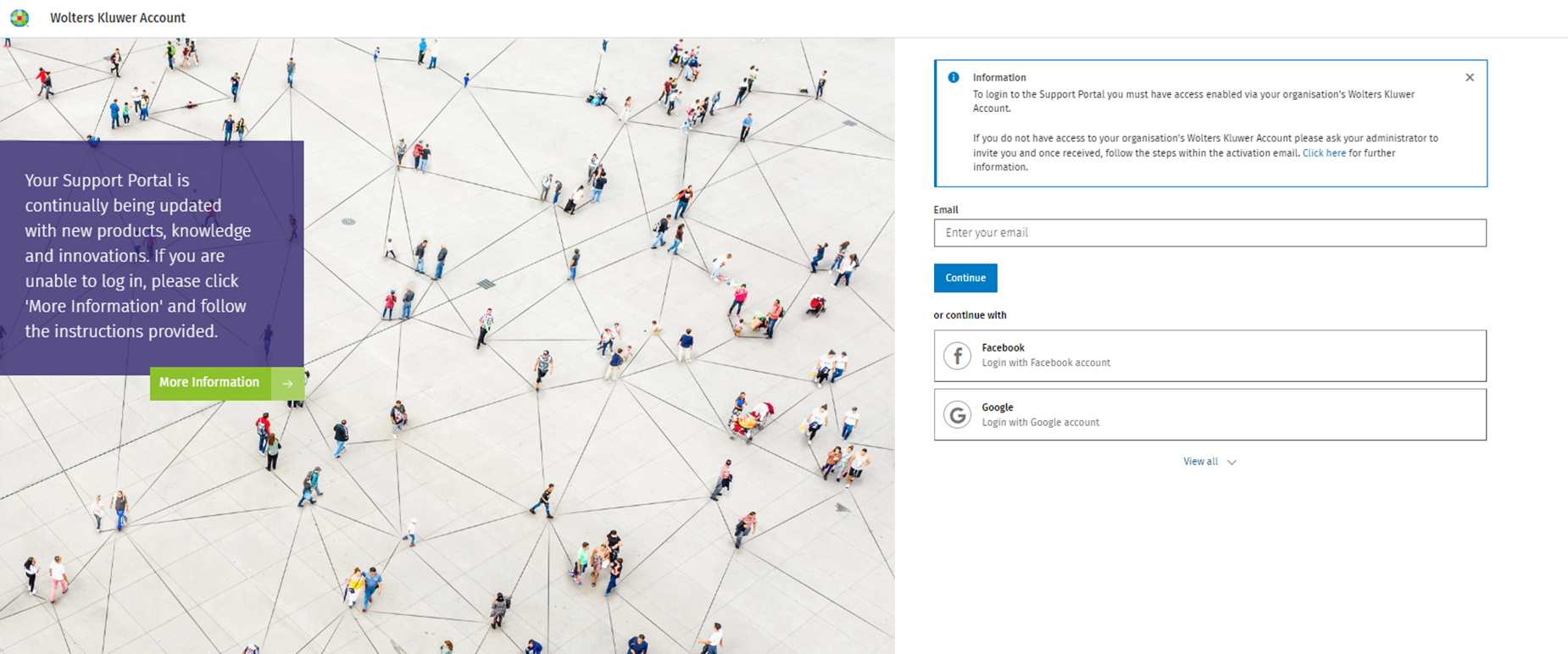The height and width of the screenshot is (654, 1568).
Task: Click the Google logo icon
Action: (958, 415)
